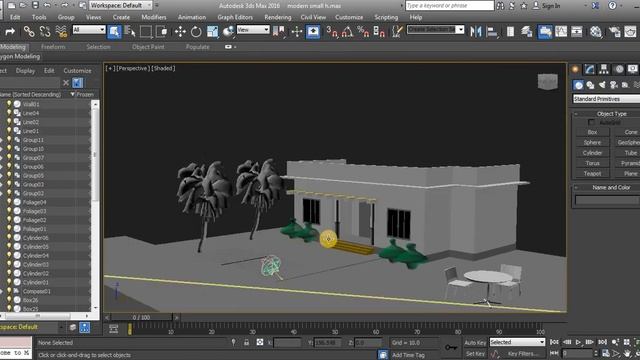Screen dimensions: 640x360
Task: Toggle the Spinner Snap button
Action: [379, 31]
